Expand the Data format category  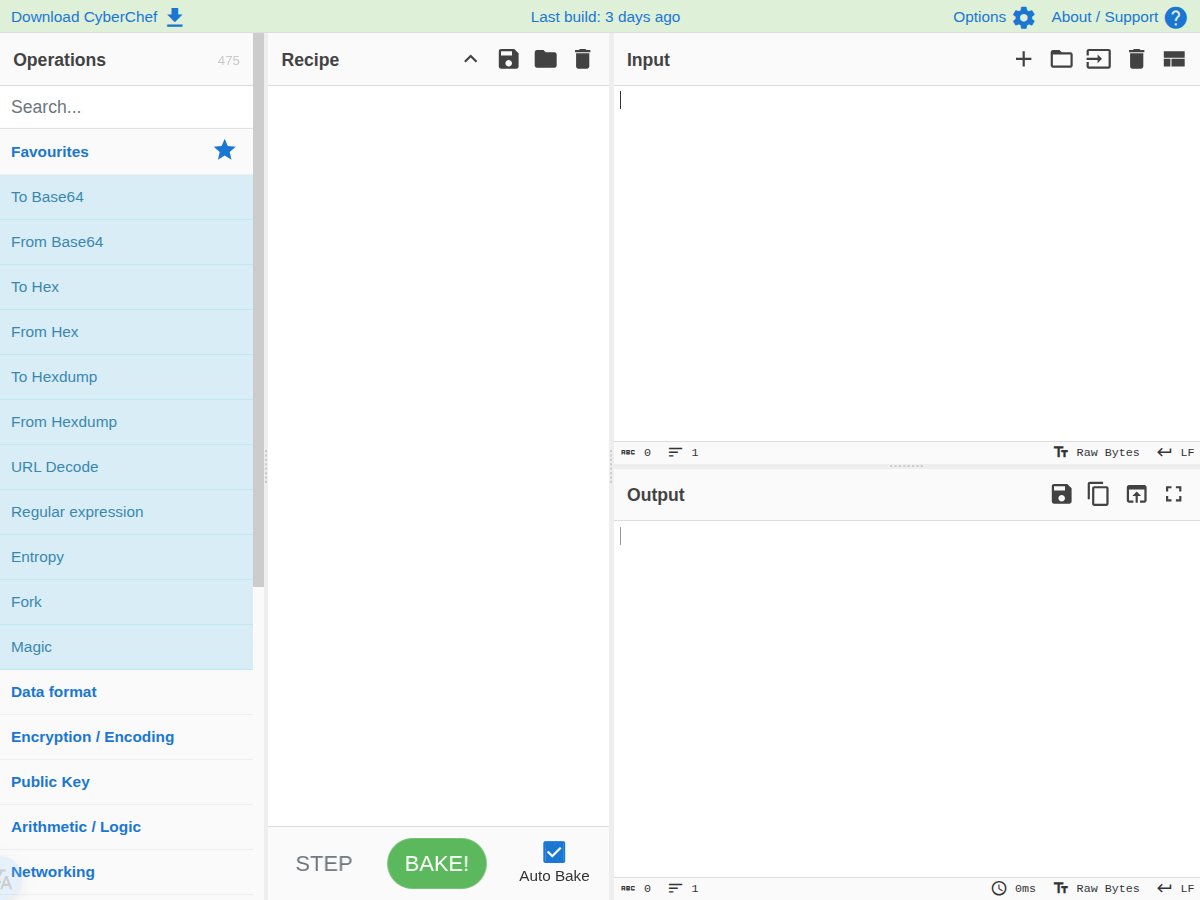(x=54, y=692)
